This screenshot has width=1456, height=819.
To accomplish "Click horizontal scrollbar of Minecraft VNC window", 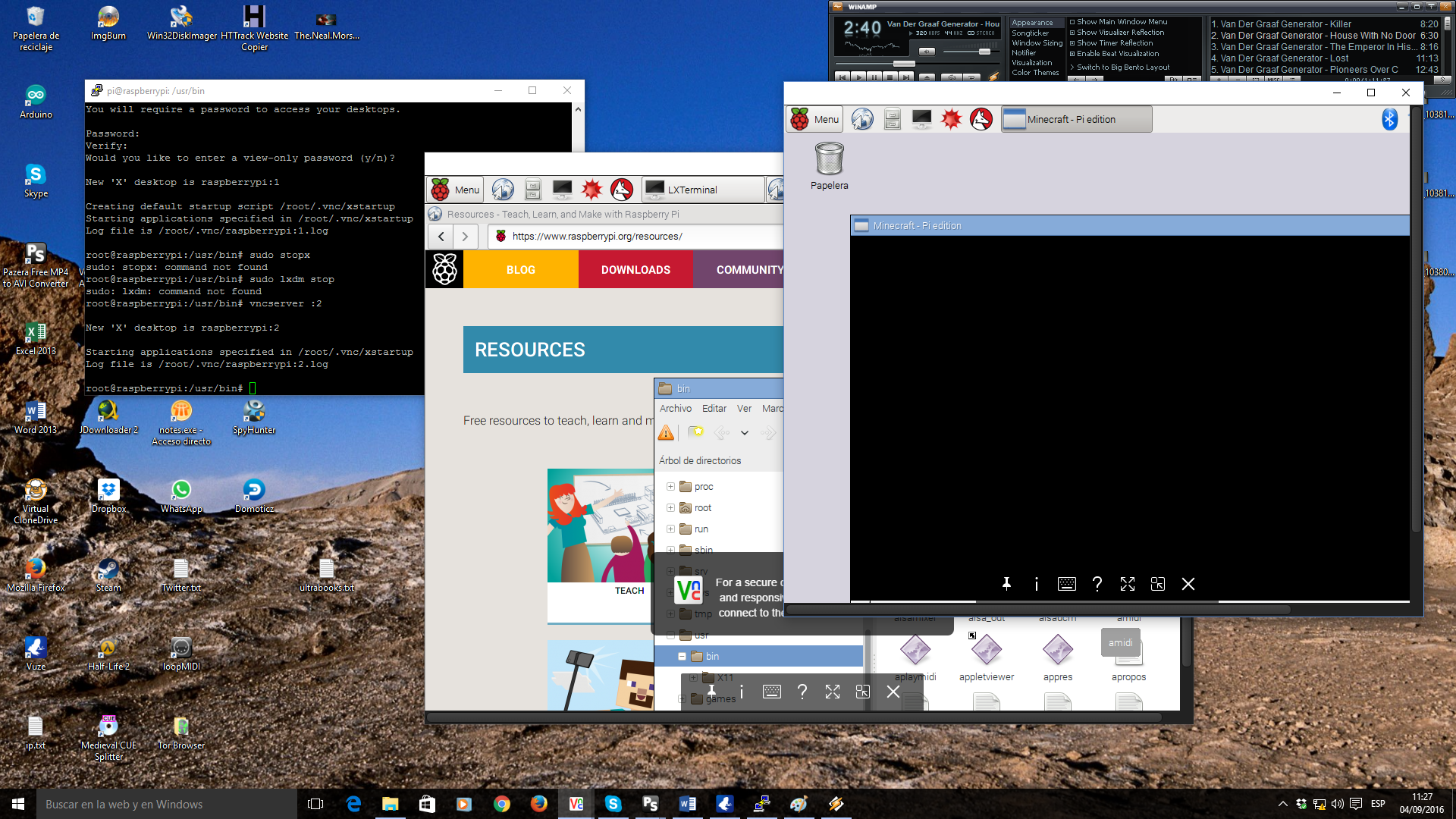I will (1038, 609).
